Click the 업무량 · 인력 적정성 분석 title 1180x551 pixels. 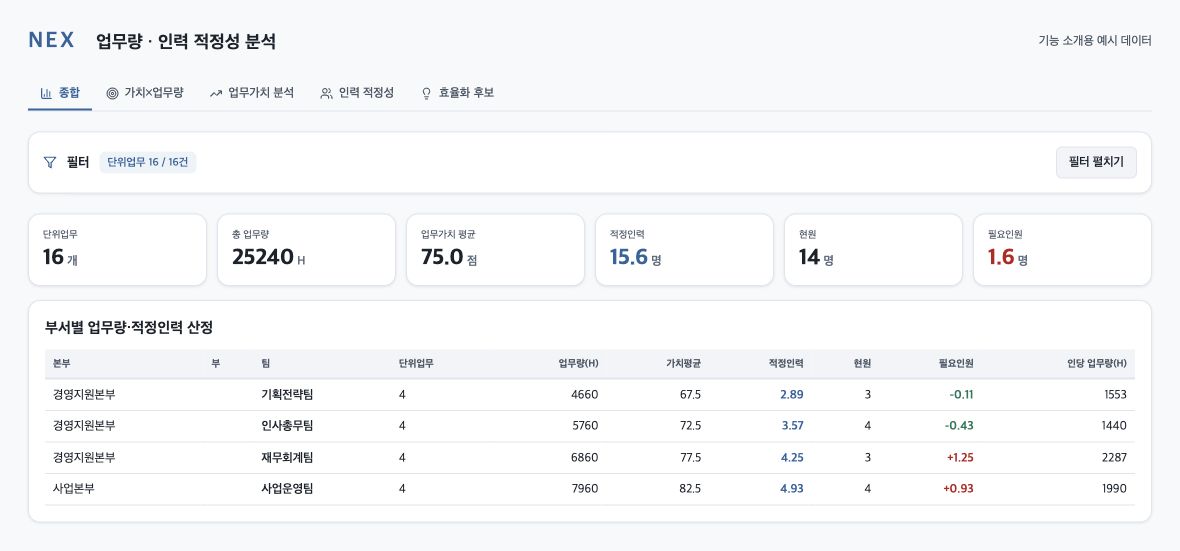pos(186,41)
